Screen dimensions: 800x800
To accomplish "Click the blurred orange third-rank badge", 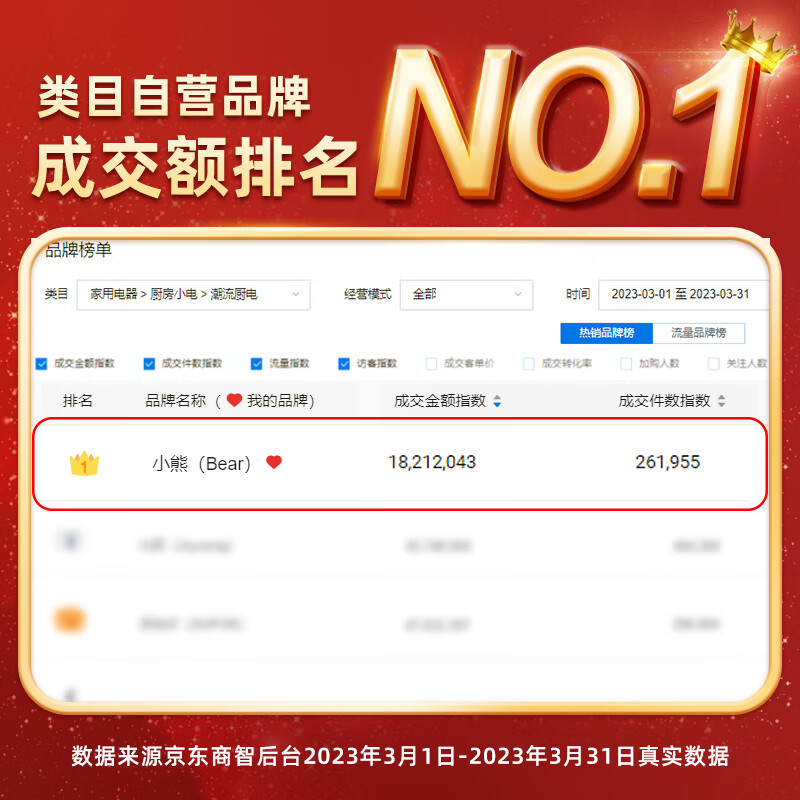I will pyautogui.click(x=70, y=620).
